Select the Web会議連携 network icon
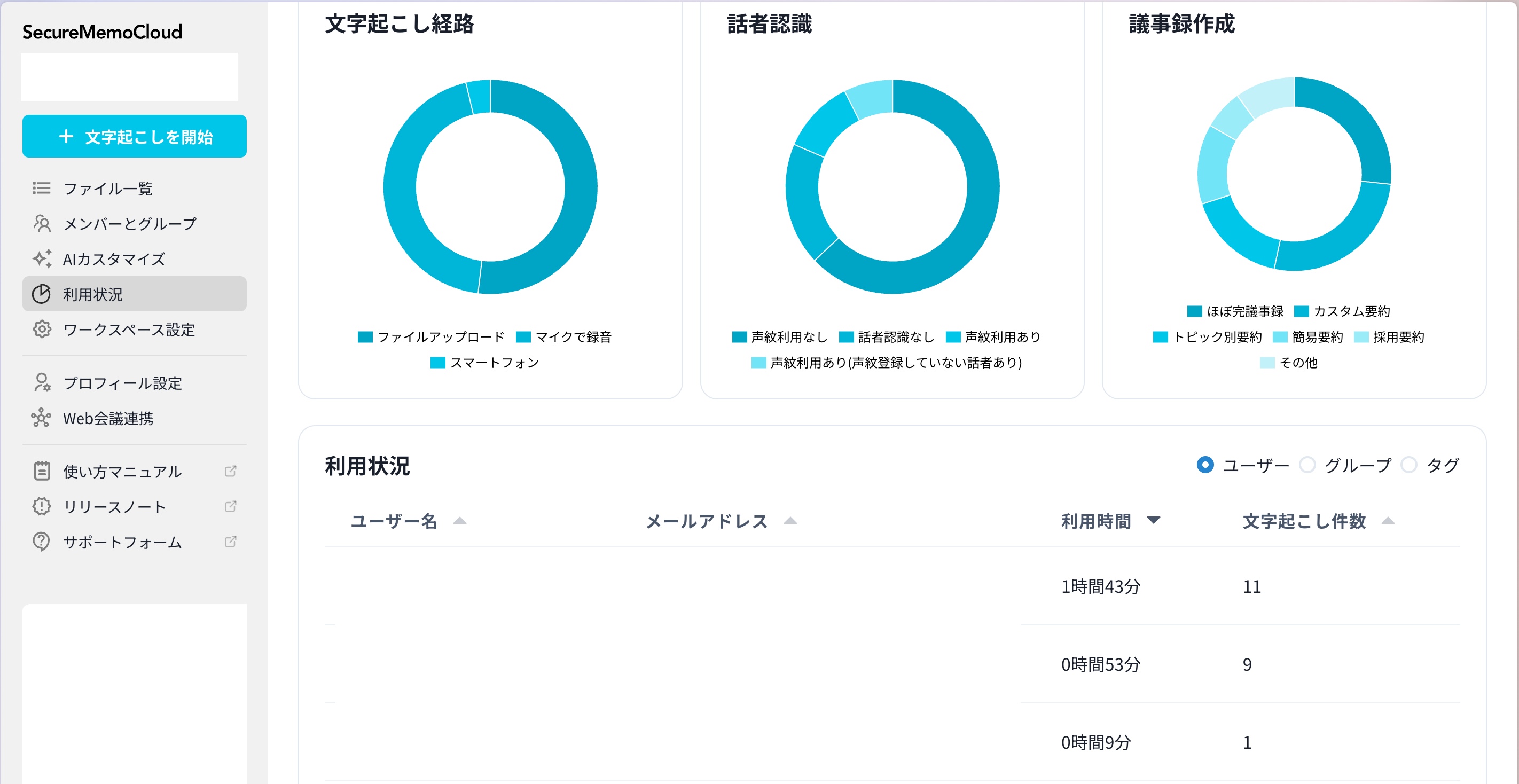This screenshot has height=784, width=1519. tap(41, 419)
